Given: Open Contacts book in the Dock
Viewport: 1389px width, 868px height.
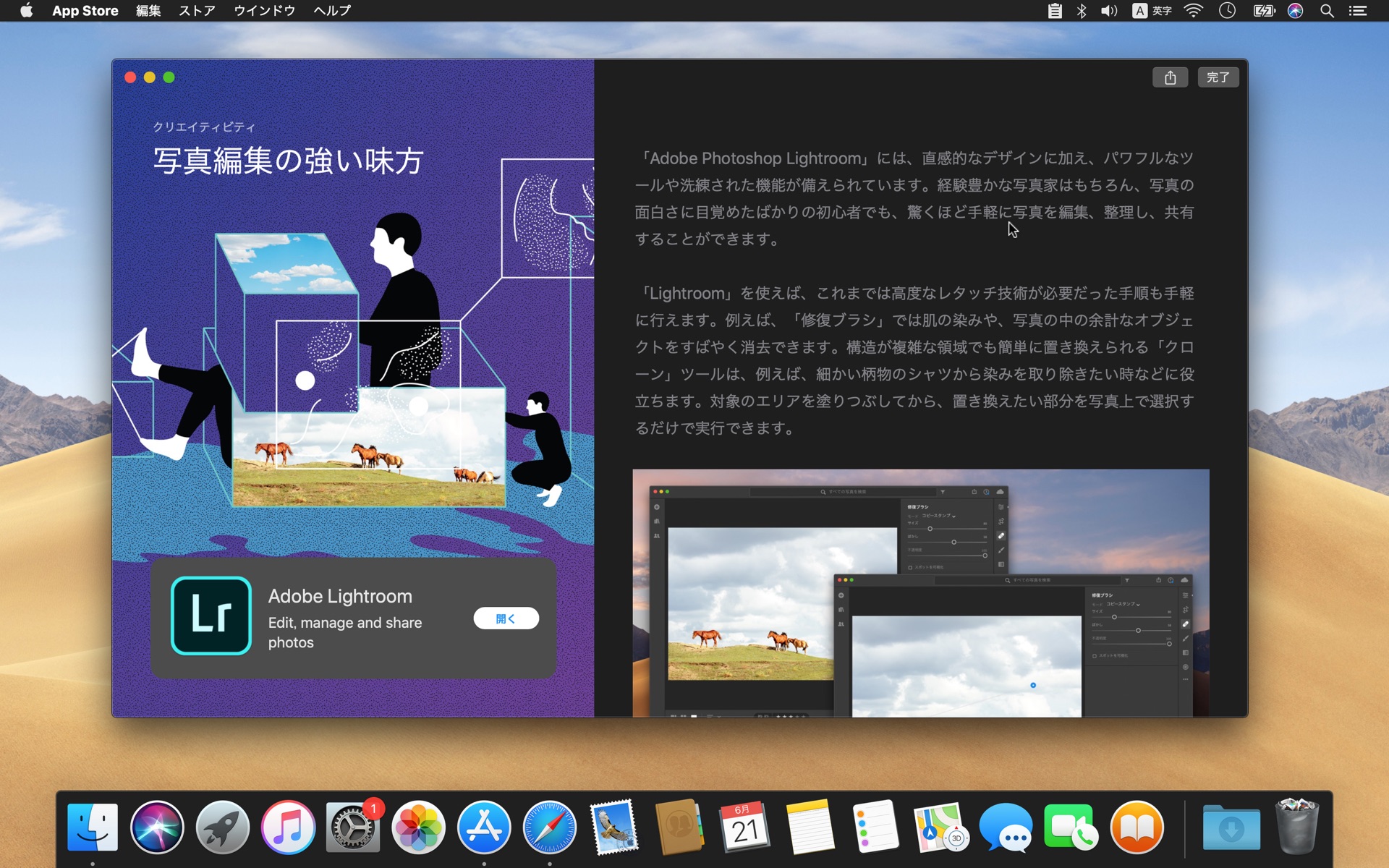Looking at the screenshot, I should [679, 827].
